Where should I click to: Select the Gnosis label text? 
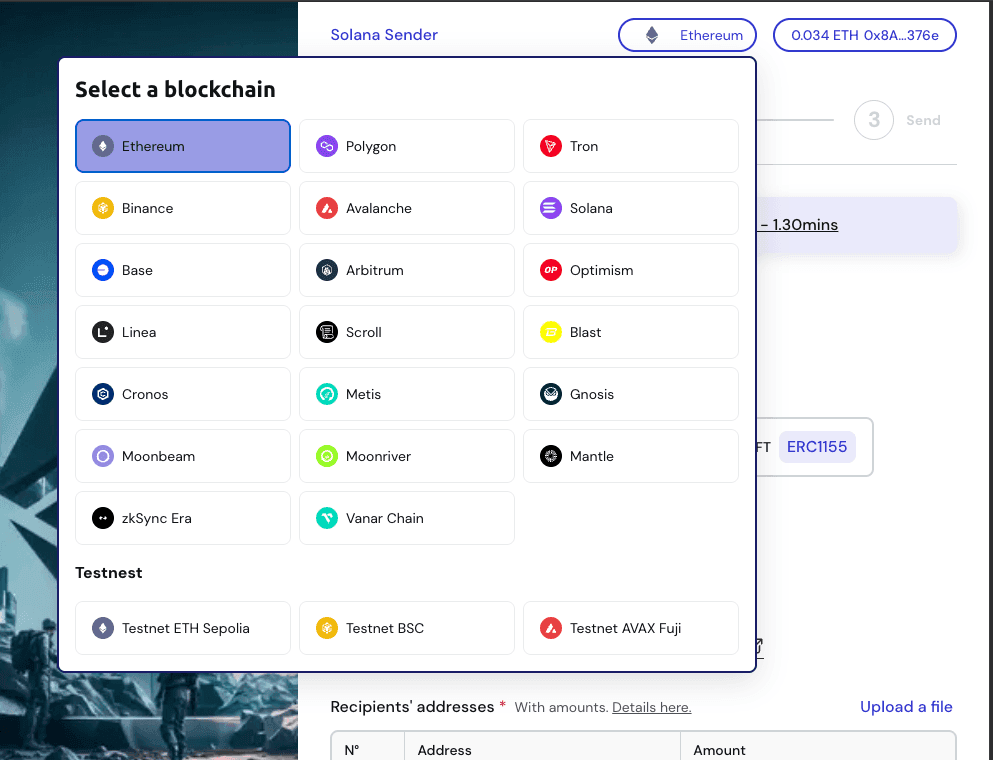pyautogui.click(x=592, y=395)
